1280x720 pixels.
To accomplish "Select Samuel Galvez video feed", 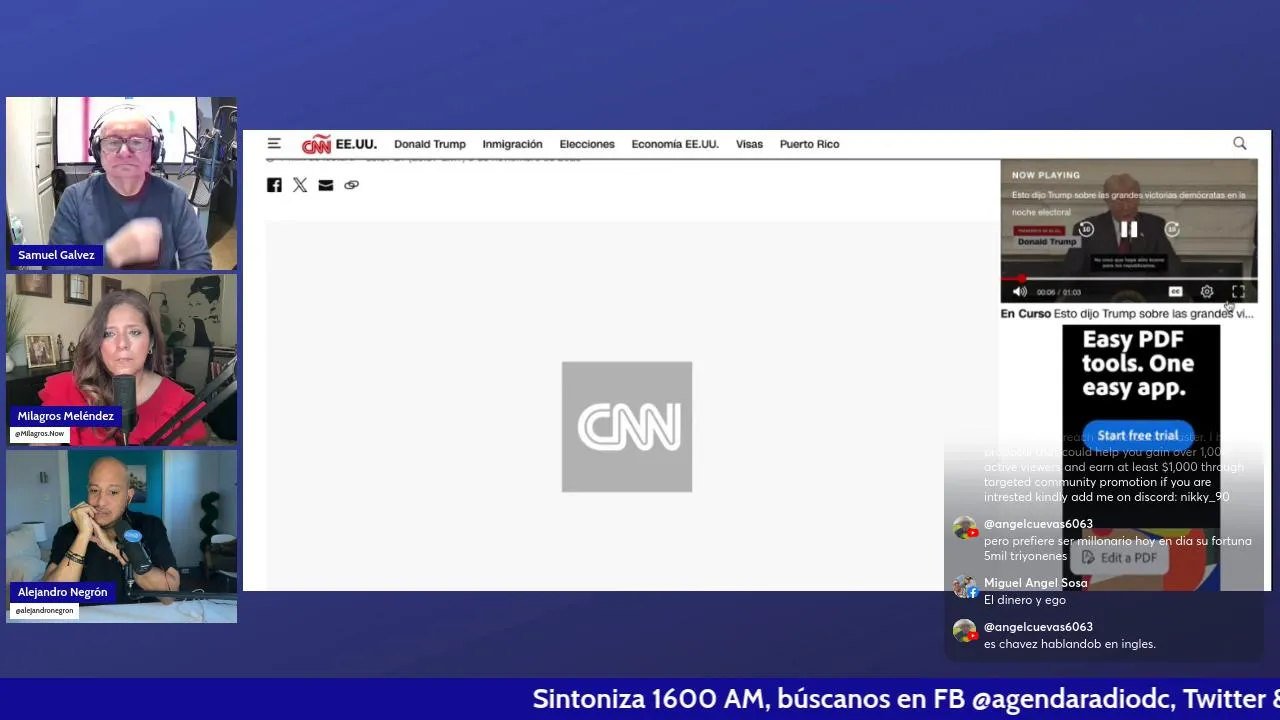I will pyautogui.click(x=121, y=183).
